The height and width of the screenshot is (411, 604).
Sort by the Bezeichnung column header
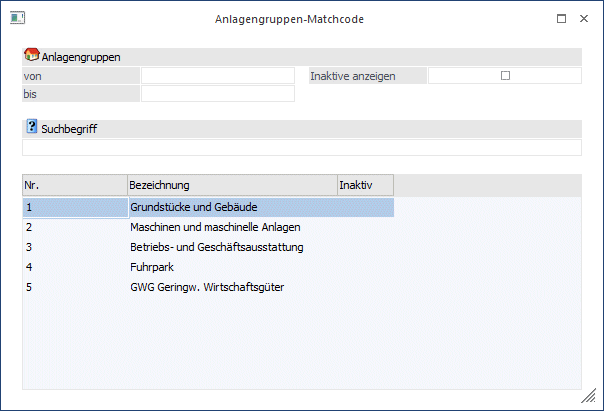(231, 185)
